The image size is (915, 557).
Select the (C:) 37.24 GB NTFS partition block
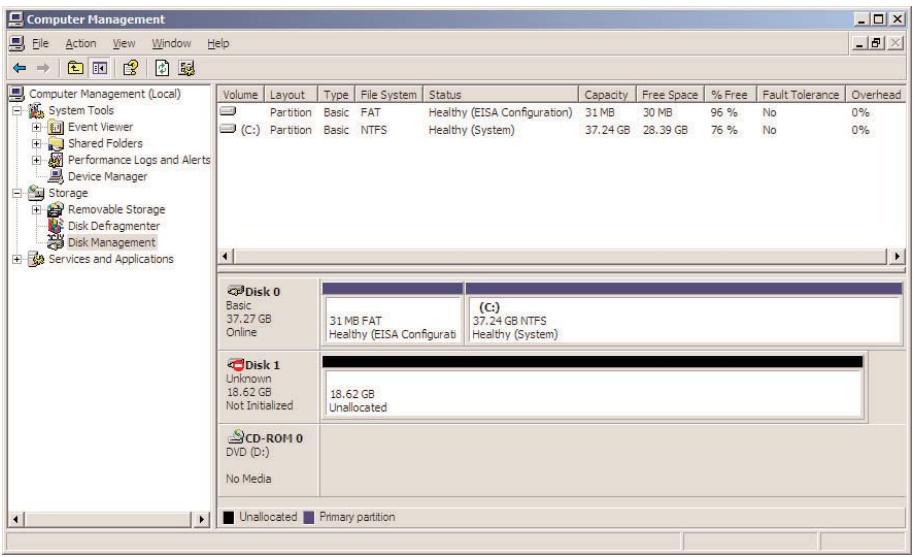[684, 314]
